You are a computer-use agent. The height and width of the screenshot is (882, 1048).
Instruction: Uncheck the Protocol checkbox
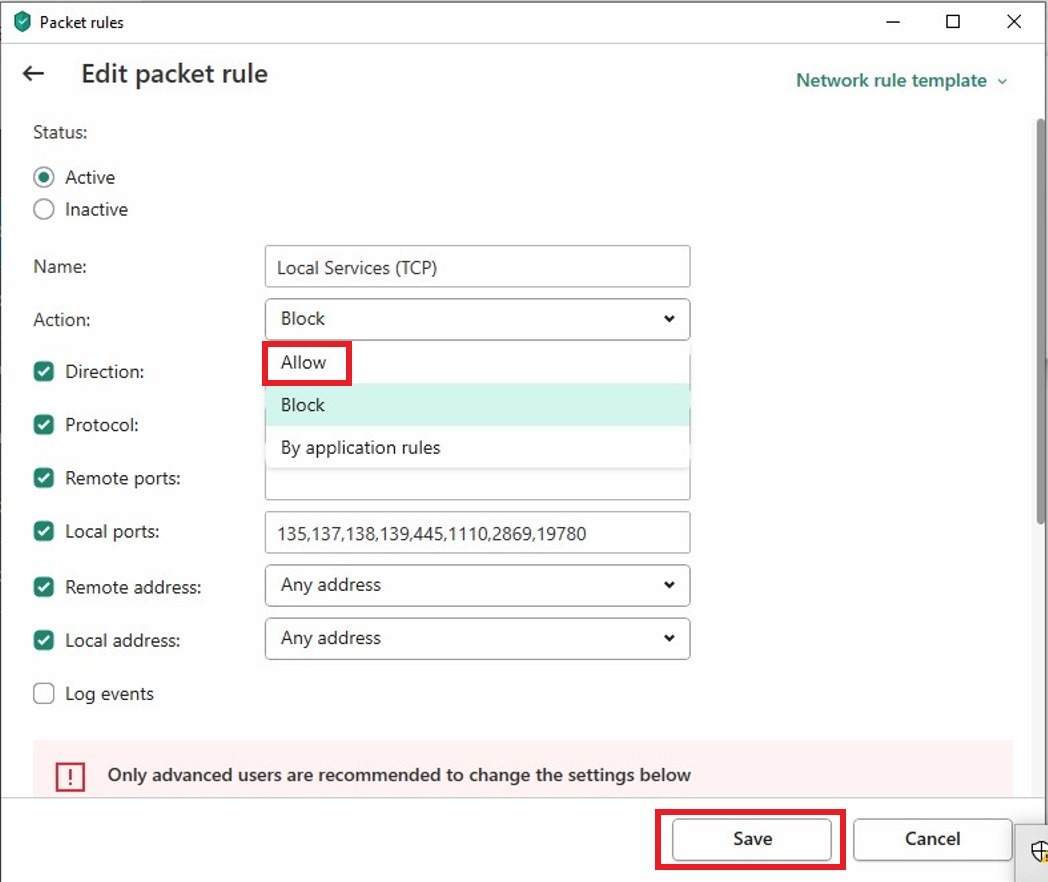(44, 425)
